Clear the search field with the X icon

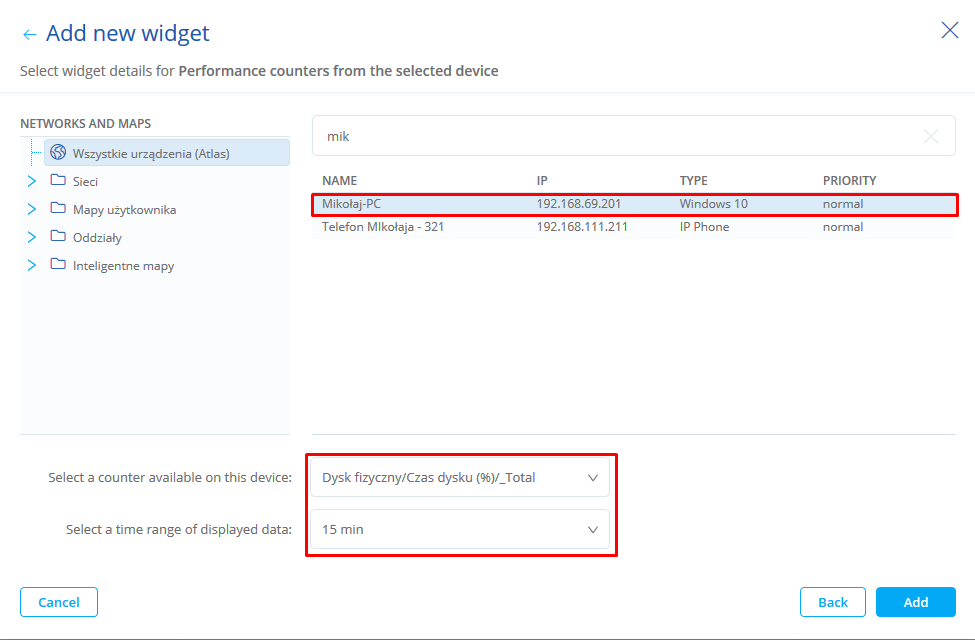point(930,136)
